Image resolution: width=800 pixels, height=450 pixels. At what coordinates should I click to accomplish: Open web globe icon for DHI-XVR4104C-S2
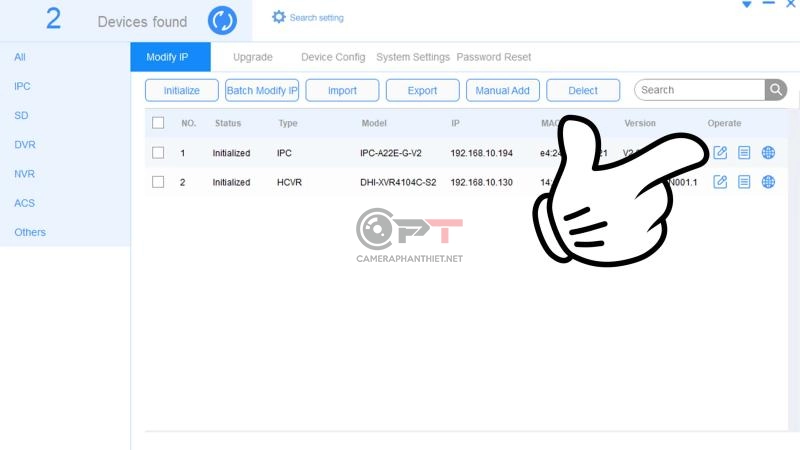click(x=768, y=182)
